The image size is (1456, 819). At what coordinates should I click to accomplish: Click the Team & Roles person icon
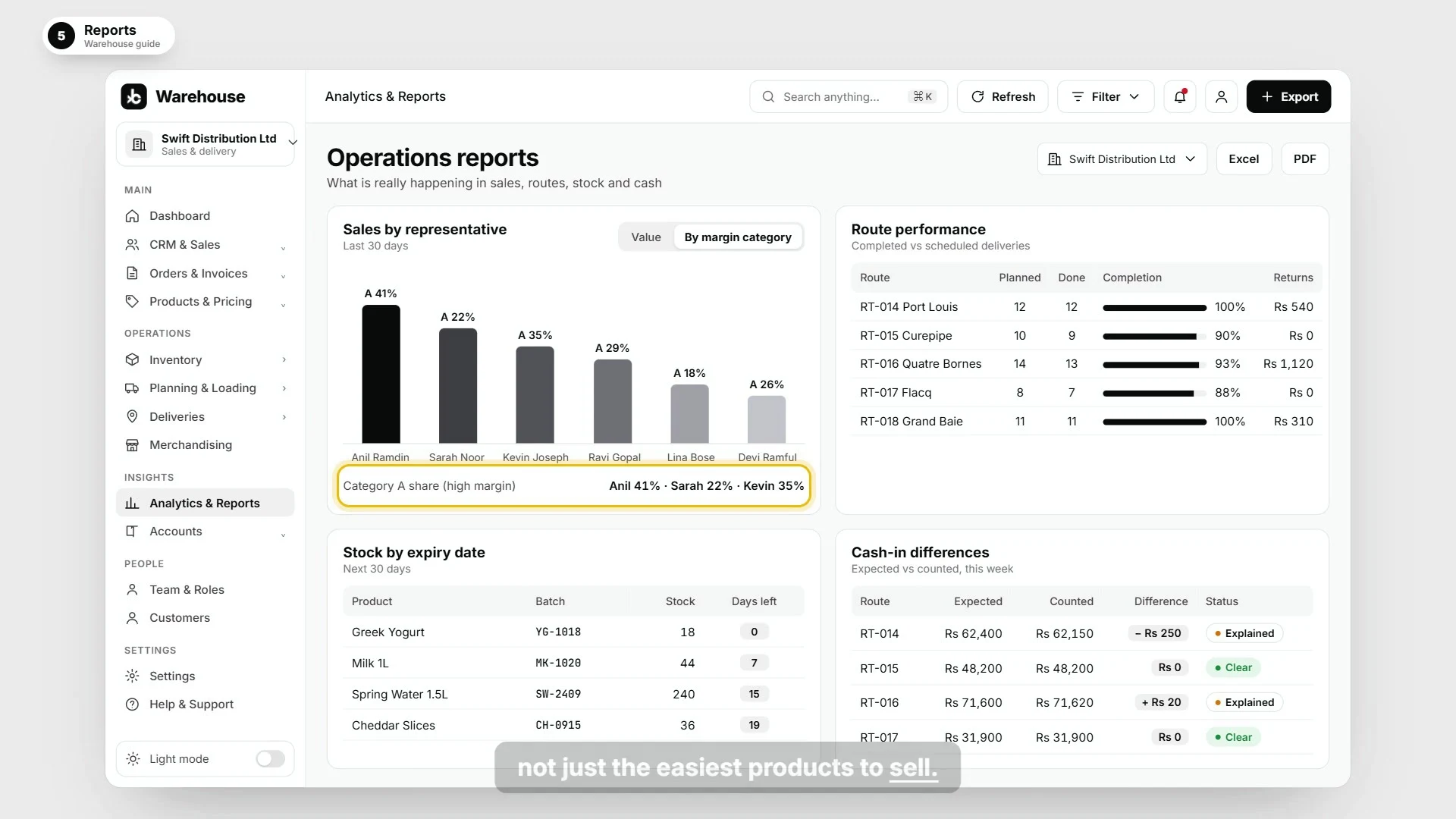(132, 589)
